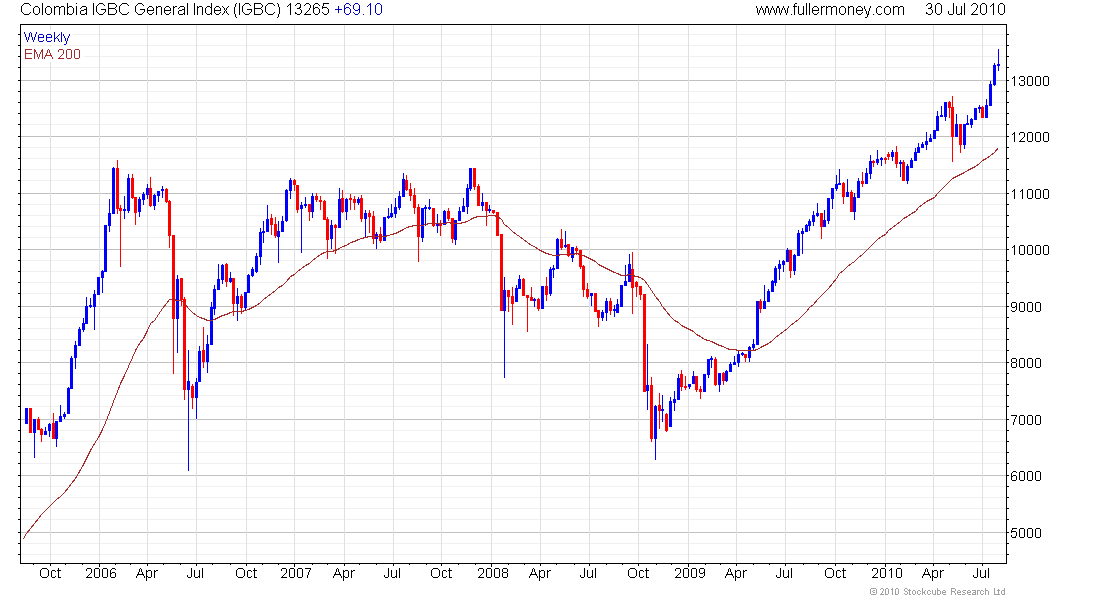Click the 2007 x-axis label
1100x600 pixels.
pos(296,573)
